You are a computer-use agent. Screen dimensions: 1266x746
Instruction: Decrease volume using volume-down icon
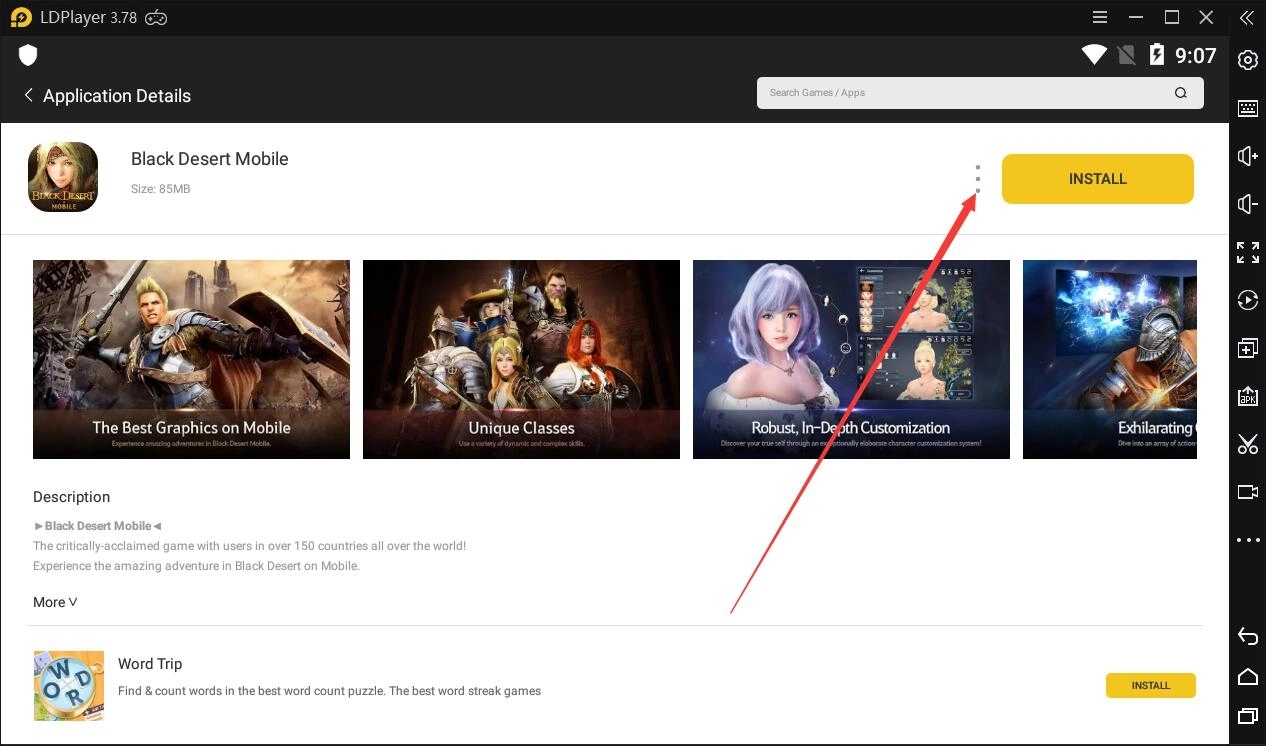[1247, 204]
